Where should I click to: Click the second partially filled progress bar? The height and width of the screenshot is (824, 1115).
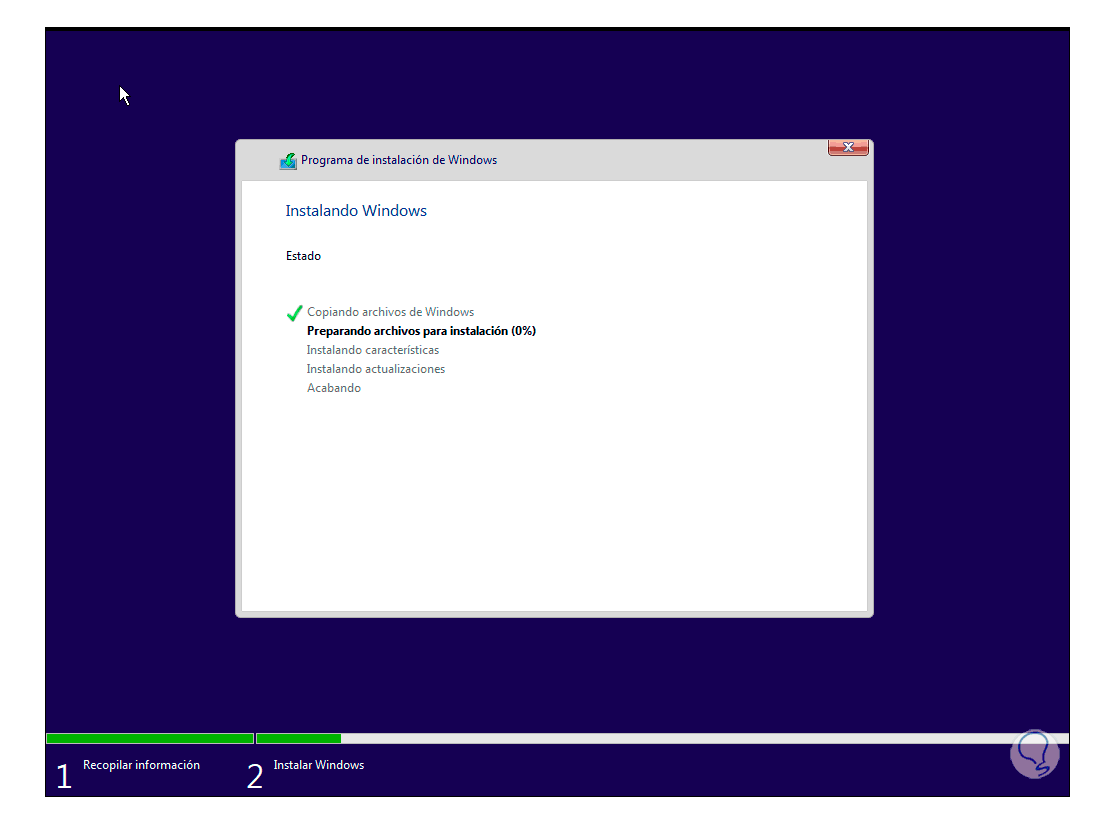coord(662,739)
